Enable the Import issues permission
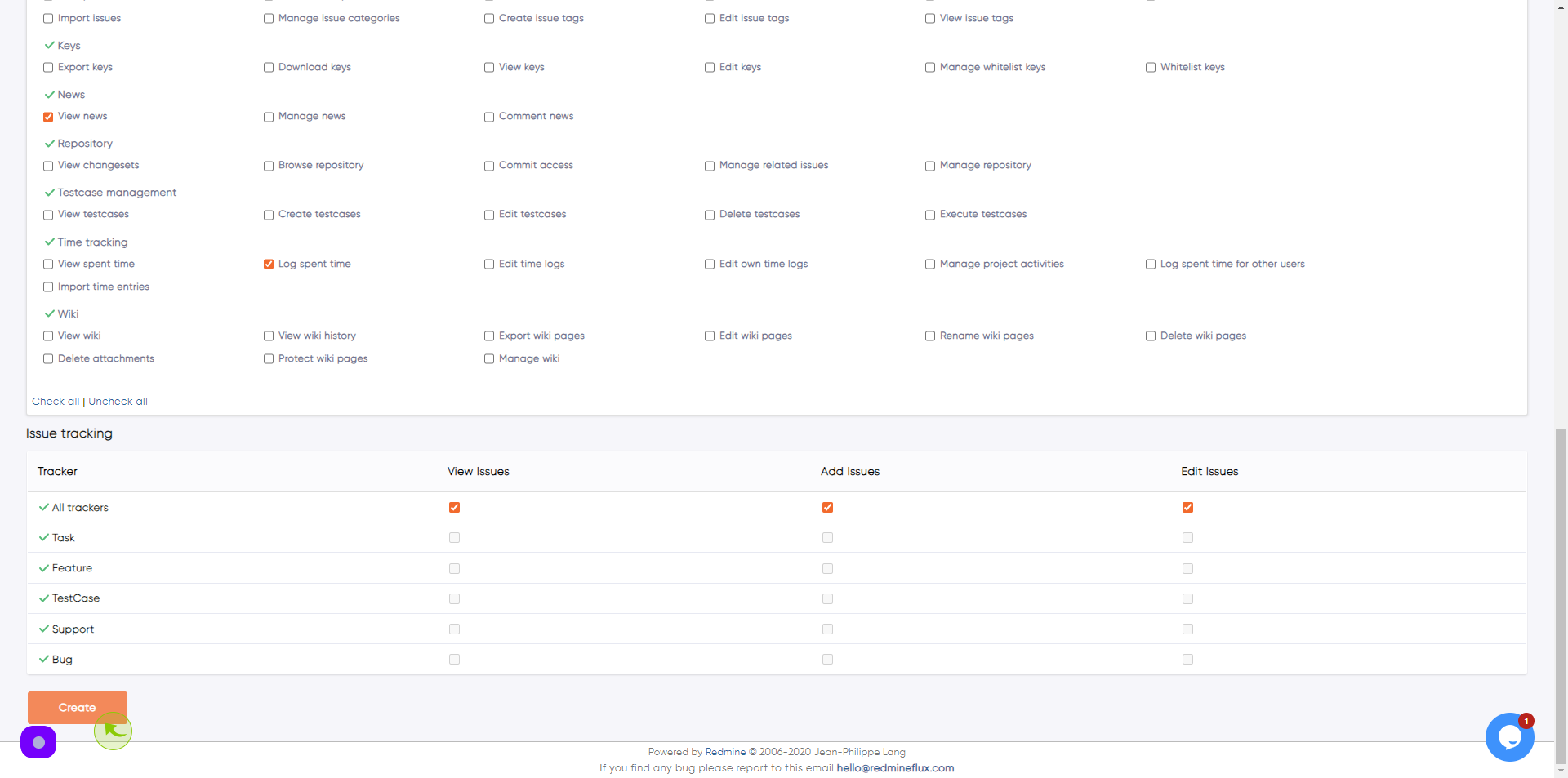 48,19
